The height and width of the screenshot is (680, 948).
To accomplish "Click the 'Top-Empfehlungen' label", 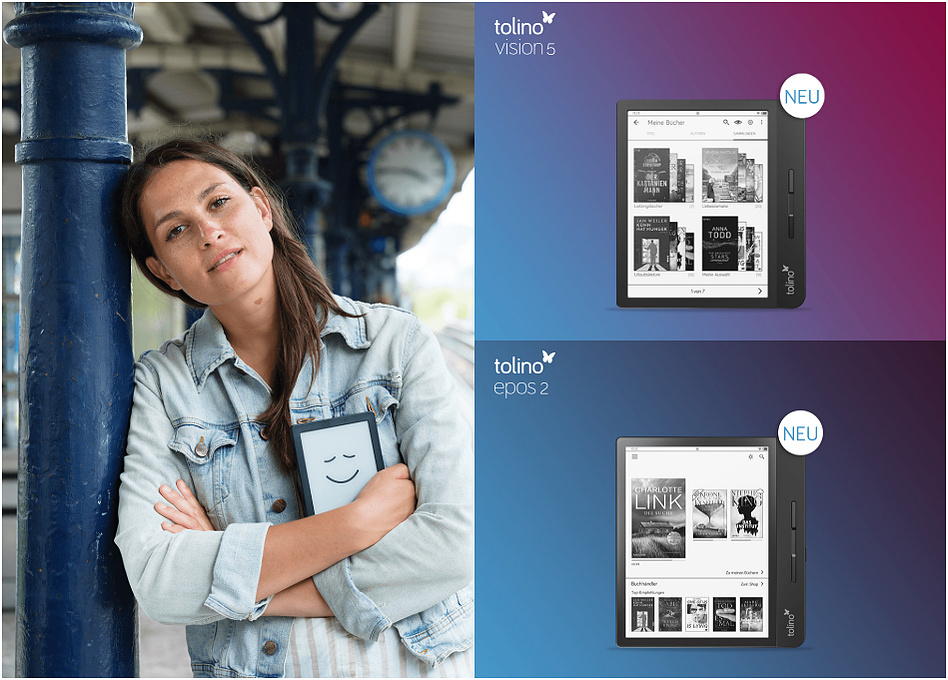I will tap(648, 592).
